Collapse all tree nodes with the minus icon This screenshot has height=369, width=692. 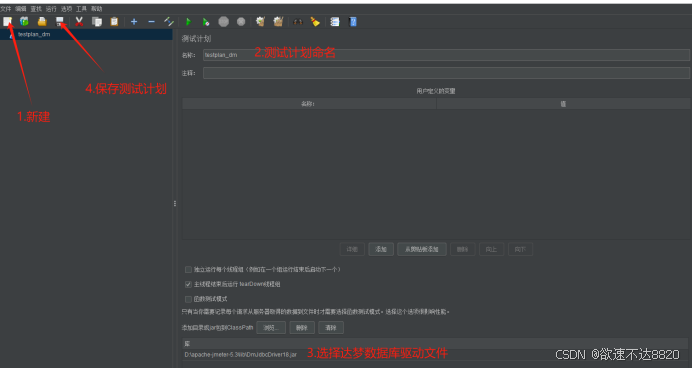click(151, 21)
